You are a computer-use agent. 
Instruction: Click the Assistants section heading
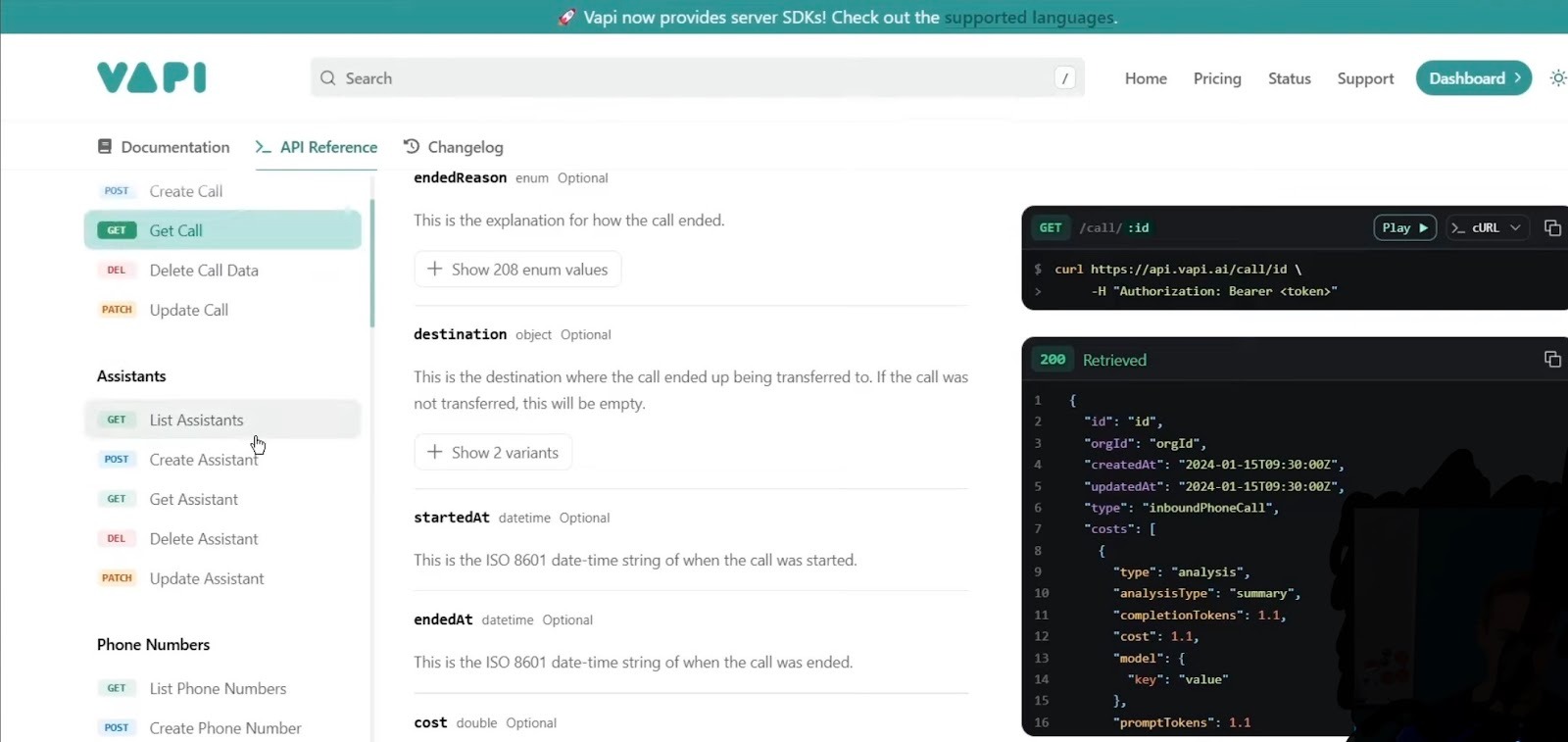click(131, 376)
